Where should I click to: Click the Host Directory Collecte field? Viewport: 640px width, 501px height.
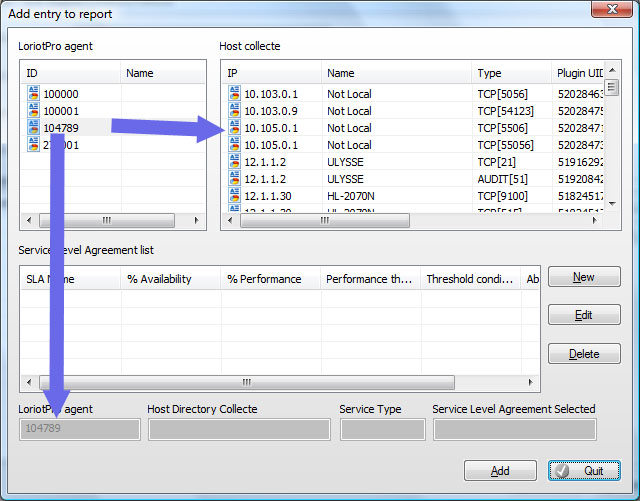click(x=239, y=430)
